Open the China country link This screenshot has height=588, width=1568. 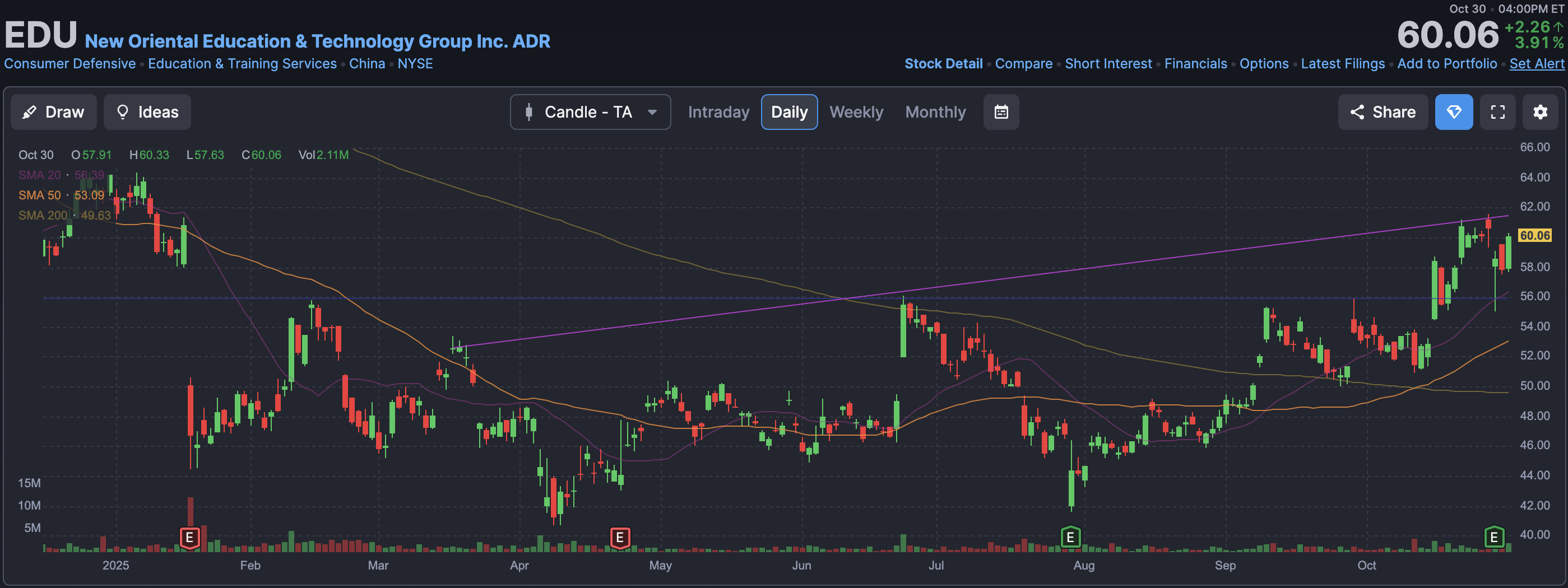tap(367, 63)
